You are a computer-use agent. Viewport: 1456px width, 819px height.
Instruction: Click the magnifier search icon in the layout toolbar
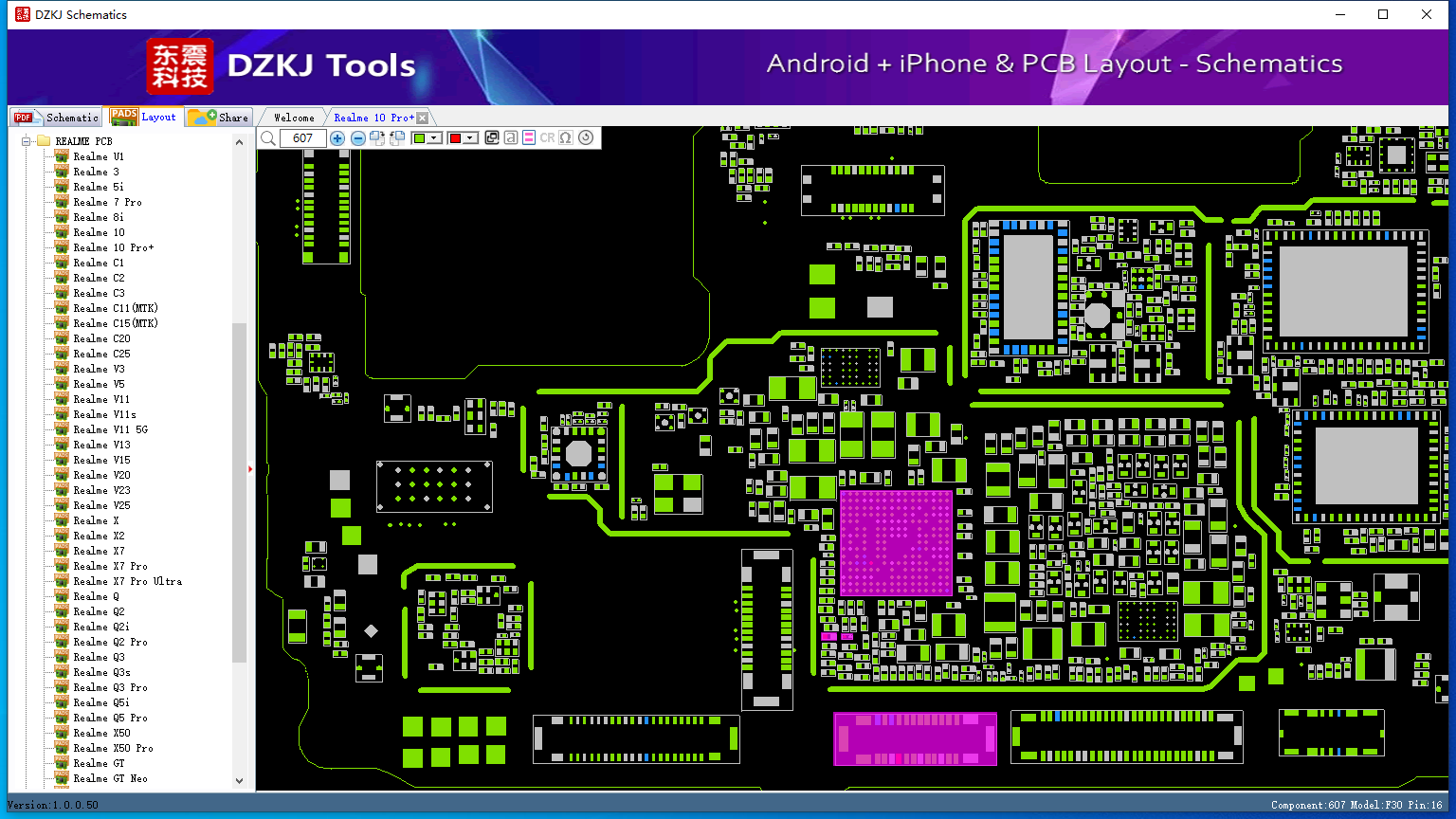(x=268, y=138)
